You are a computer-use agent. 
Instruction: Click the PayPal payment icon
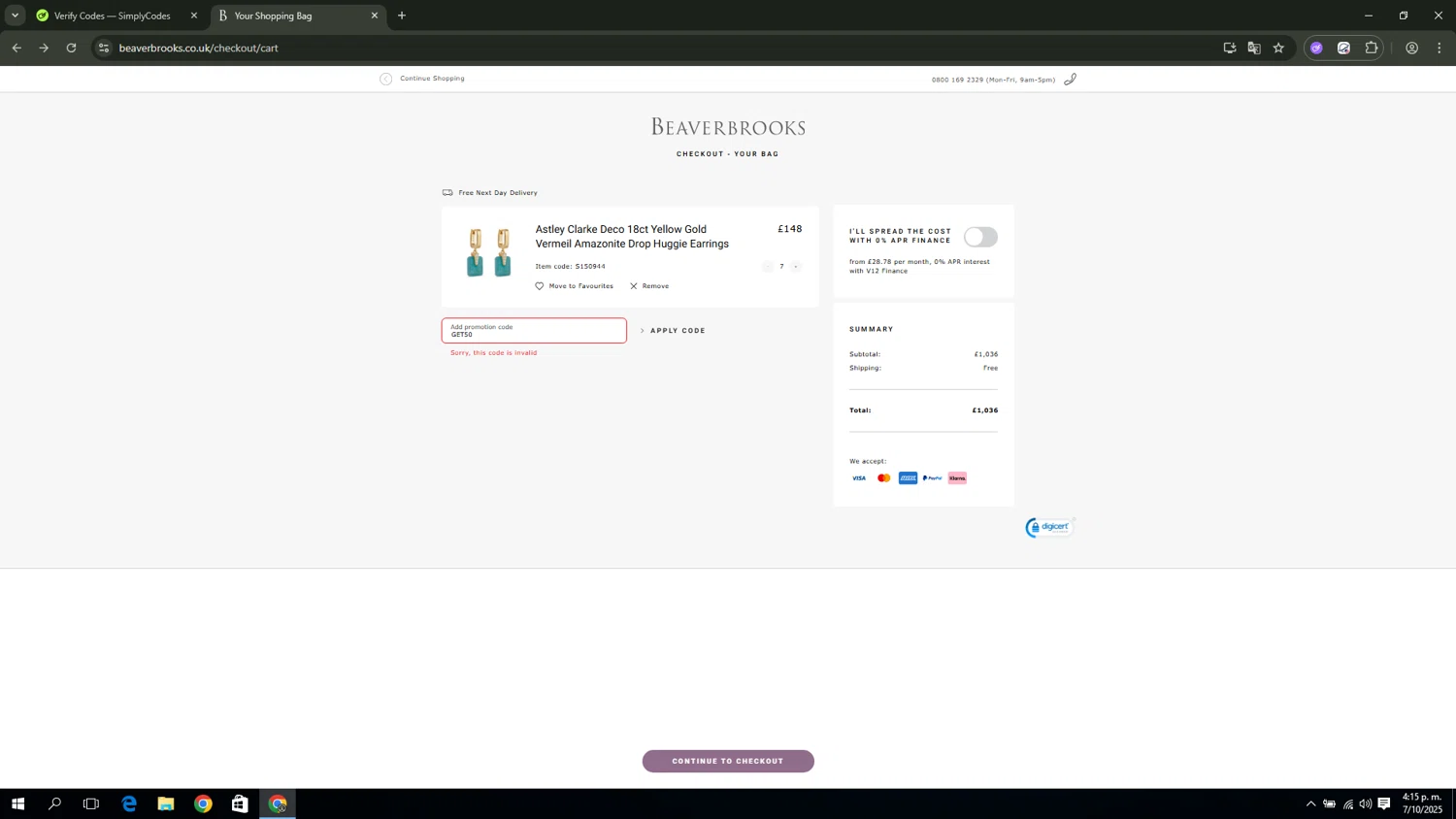(x=933, y=478)
